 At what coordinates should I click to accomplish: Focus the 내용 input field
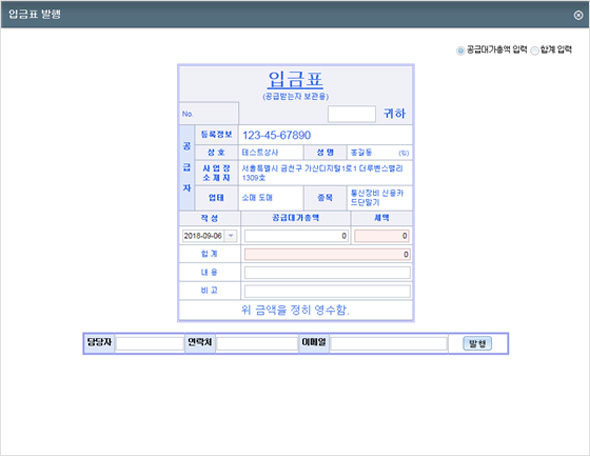[327, 272]
